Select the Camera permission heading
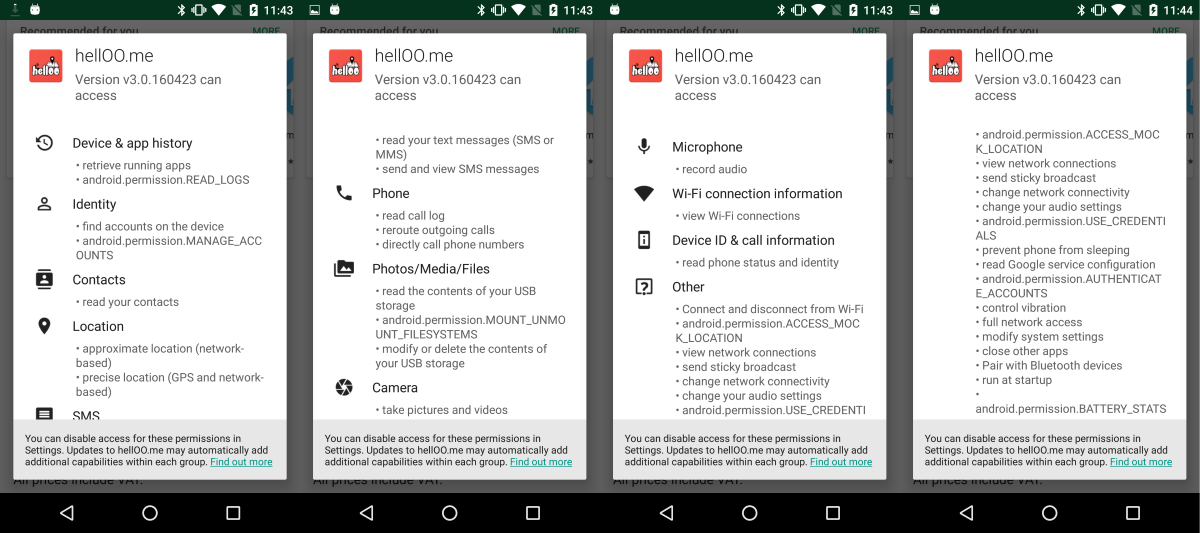Image resolution: width=1200 pixels, height=533 pixels. click(x=395, y=387)
